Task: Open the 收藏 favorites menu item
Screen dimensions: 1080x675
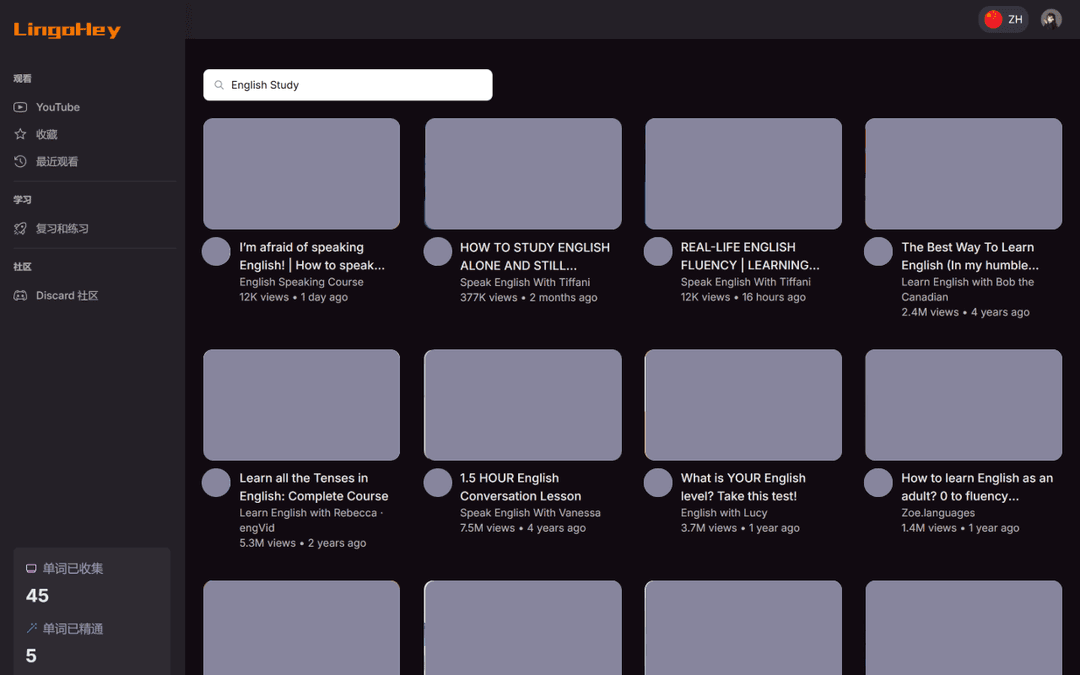Action: click(47, 134)
